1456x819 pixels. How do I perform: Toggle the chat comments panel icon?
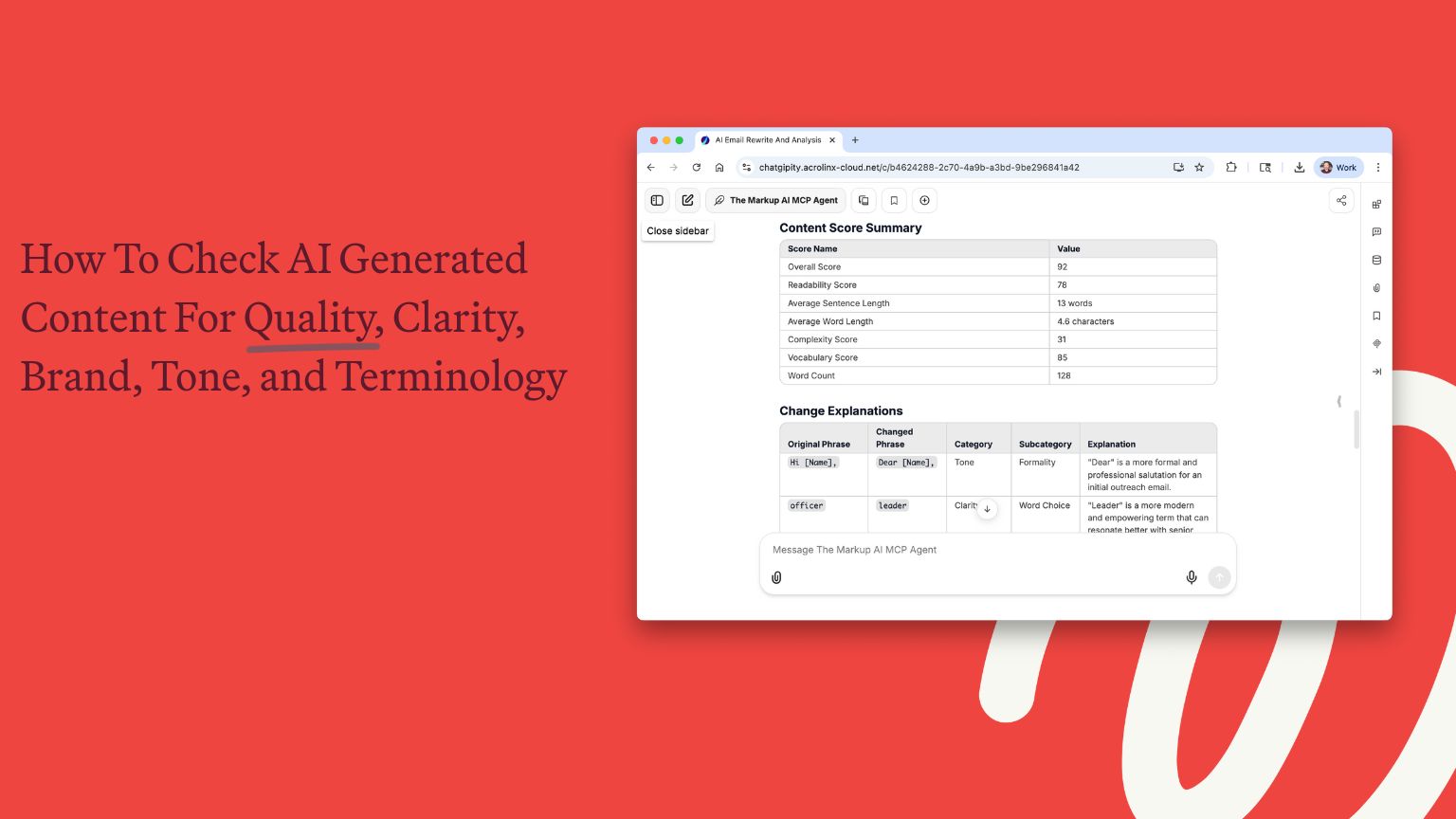(x=1376, y=231)
